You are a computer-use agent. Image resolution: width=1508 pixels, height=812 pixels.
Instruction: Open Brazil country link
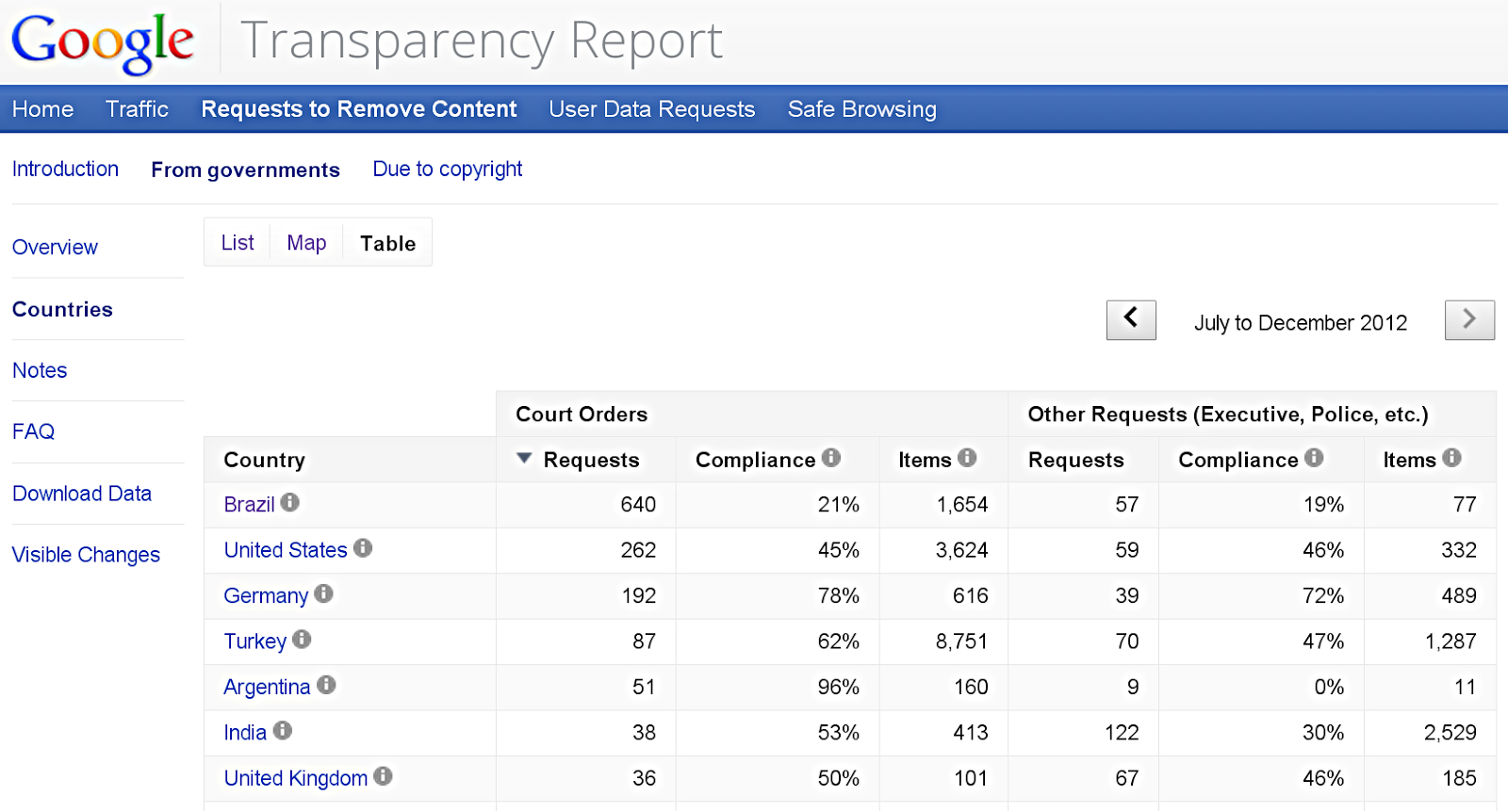pyautogui.click(x=249, y=505)
